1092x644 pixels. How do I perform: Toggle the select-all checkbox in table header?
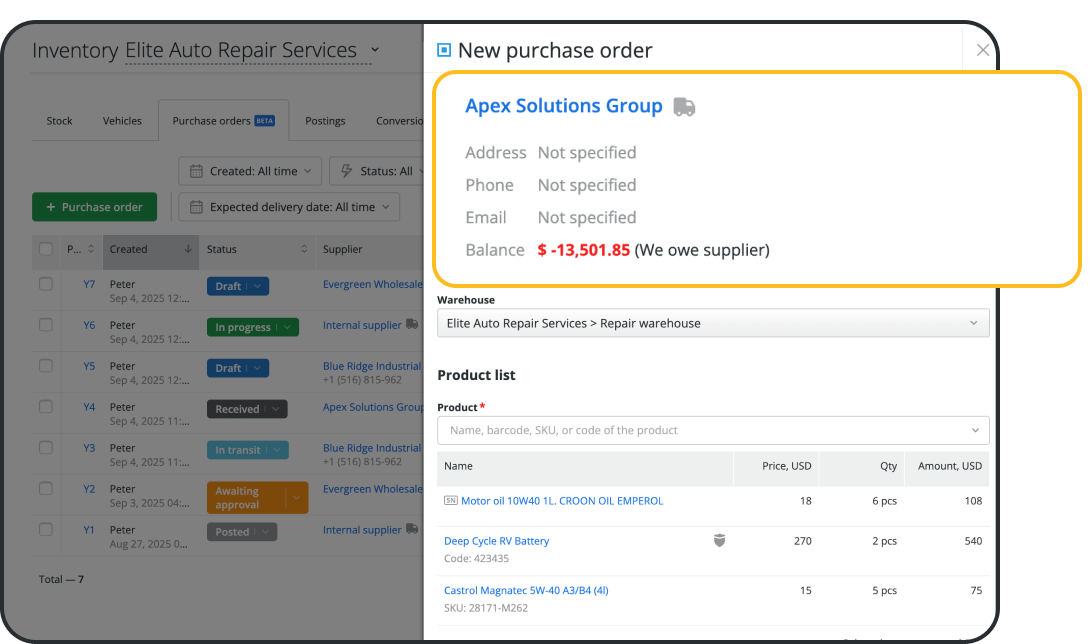click(46, 249)
